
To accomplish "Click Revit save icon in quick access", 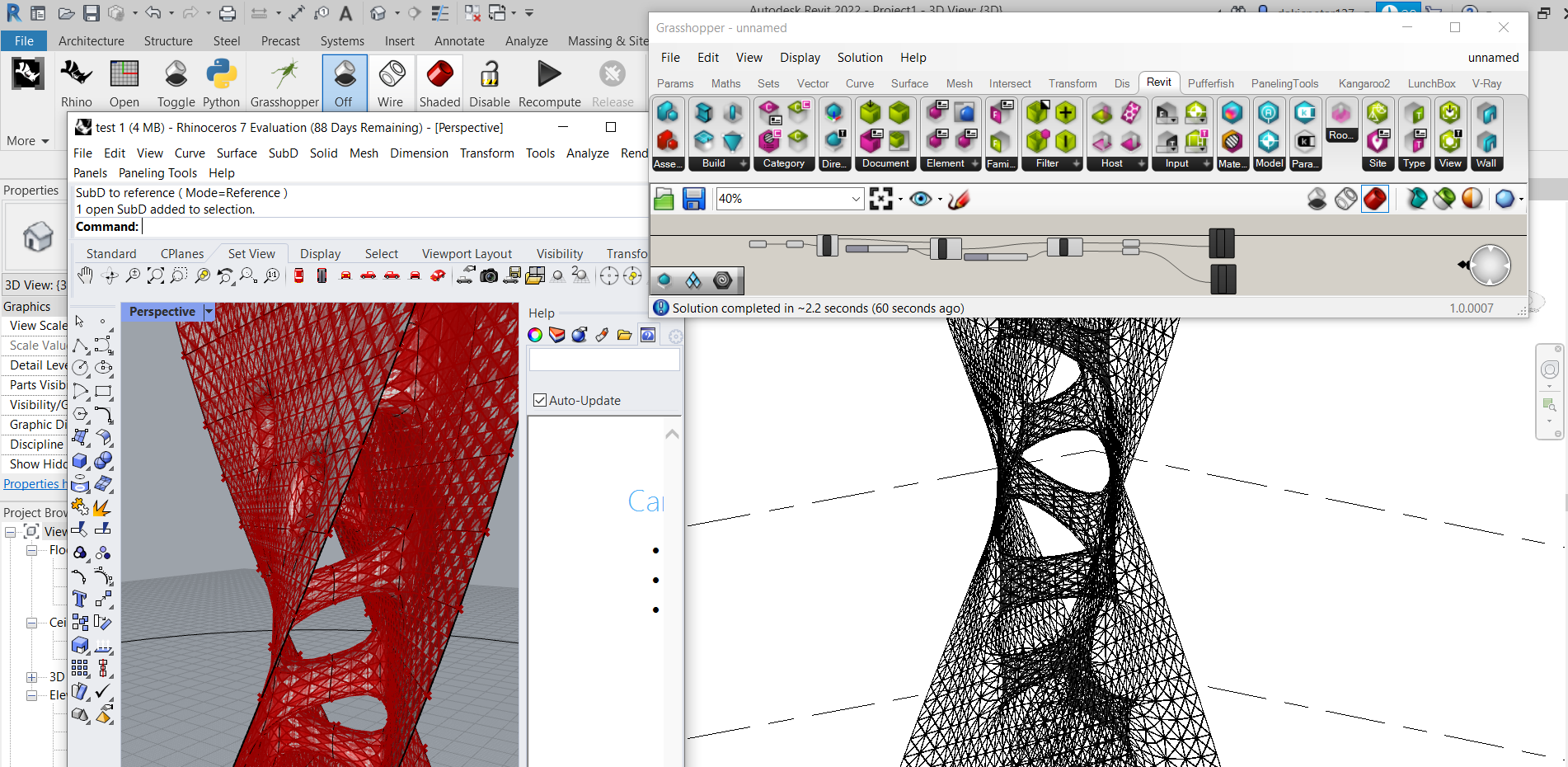I will click(92, 13).
